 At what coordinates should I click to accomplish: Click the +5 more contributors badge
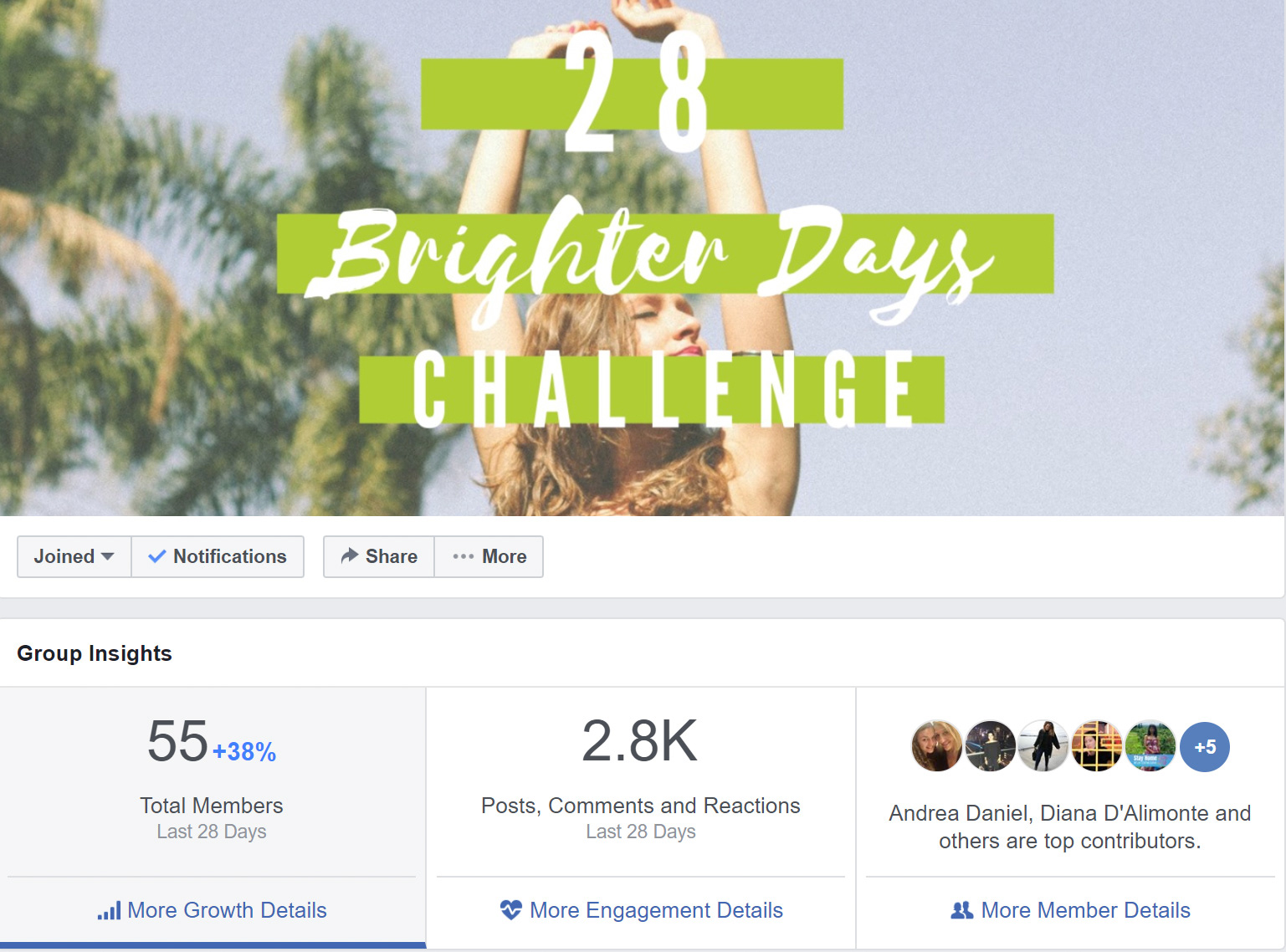pos(1205,747)
